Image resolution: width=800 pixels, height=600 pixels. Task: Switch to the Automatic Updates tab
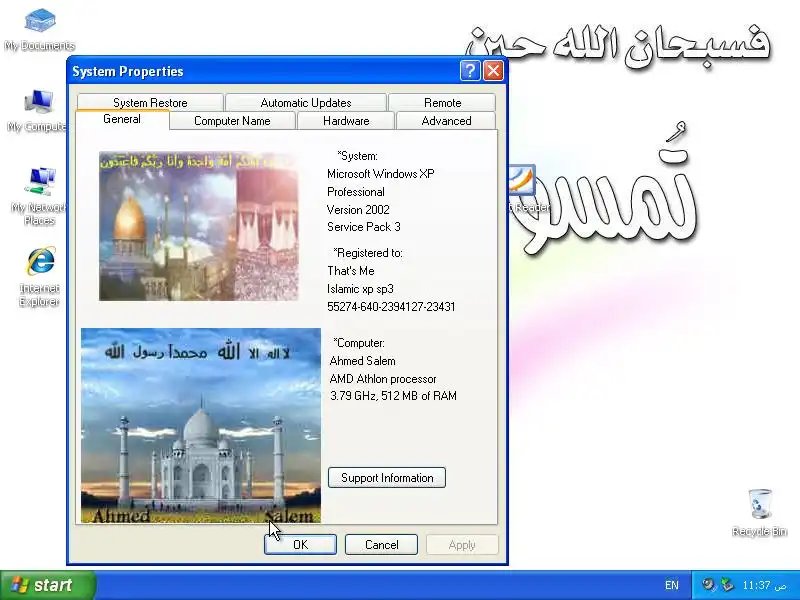click(x=306, y=103)
